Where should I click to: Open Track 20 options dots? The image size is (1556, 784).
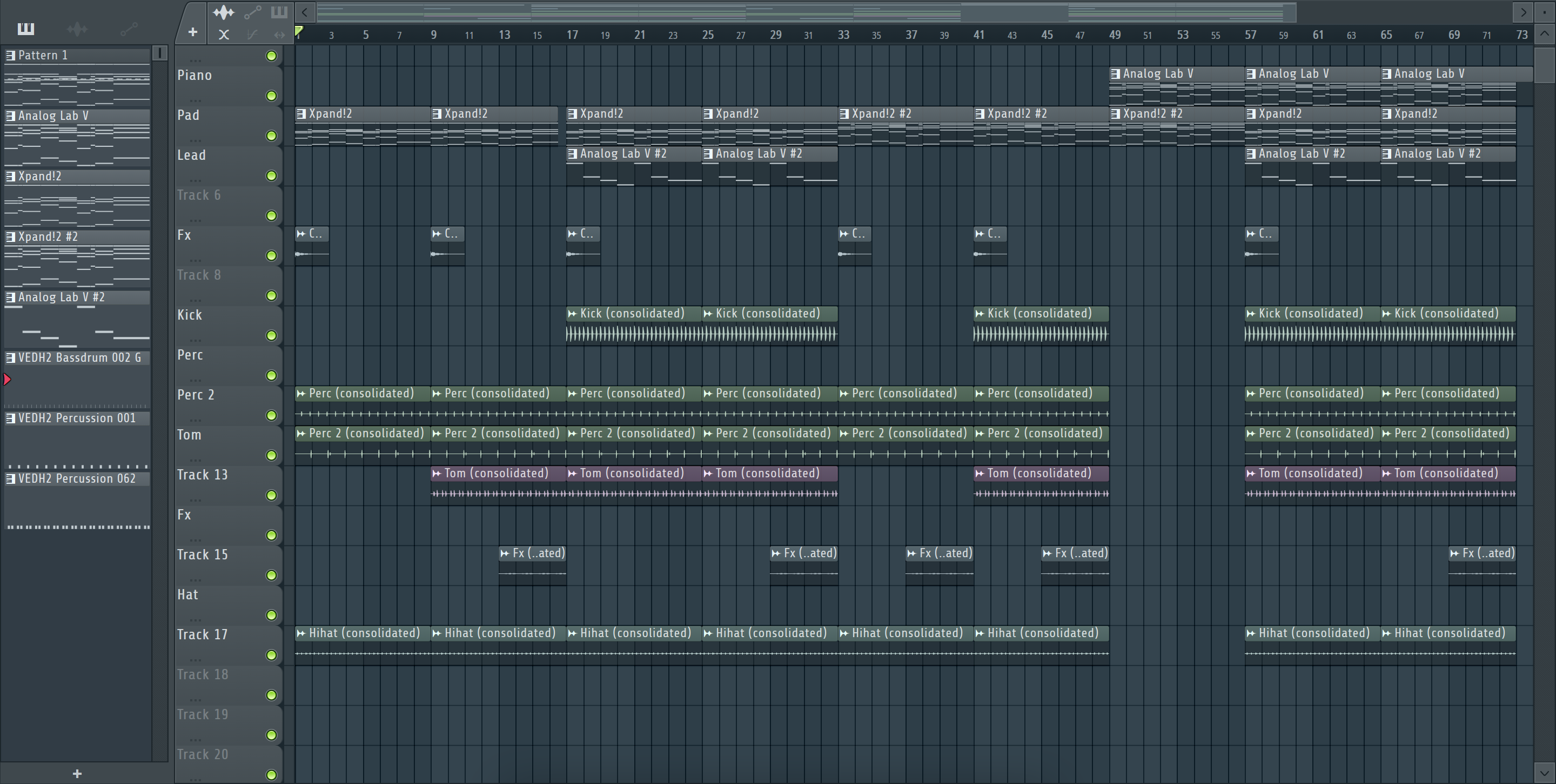click(x=194, y=779)
